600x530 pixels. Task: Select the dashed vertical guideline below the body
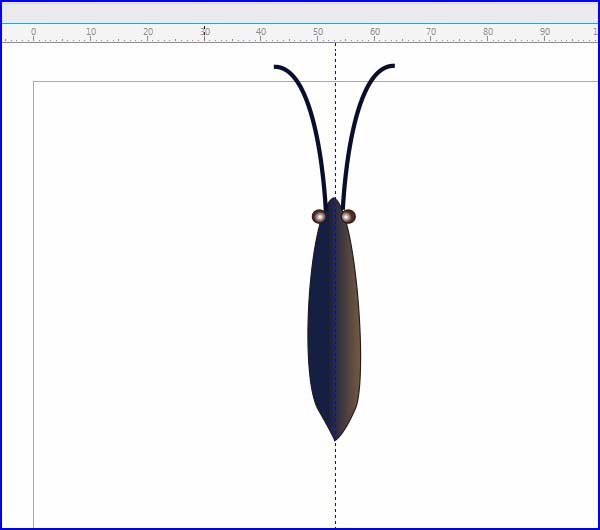click(x=336, y=484)
